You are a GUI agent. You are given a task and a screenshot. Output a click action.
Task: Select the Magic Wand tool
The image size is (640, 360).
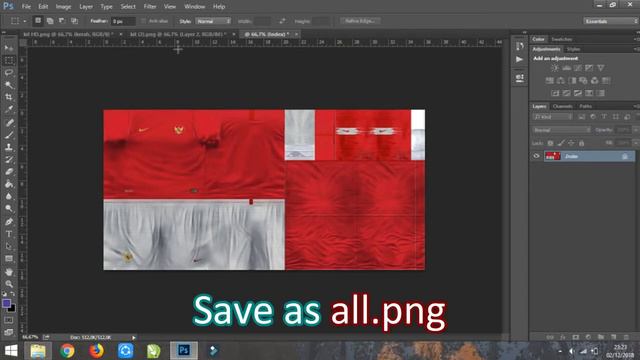9,85
